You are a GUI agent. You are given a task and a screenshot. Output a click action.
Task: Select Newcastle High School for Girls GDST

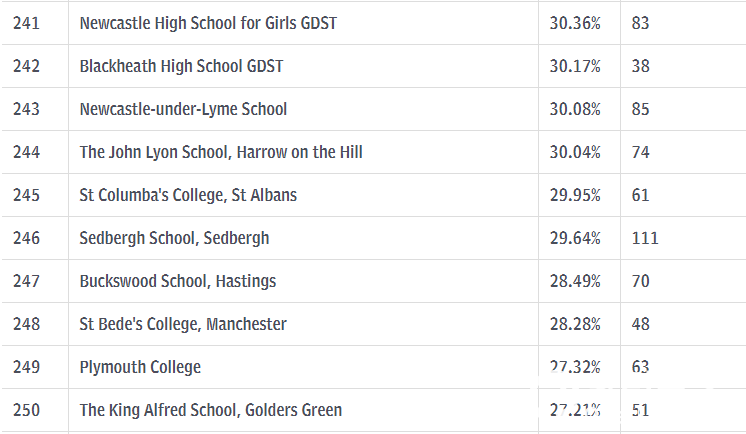208,23
